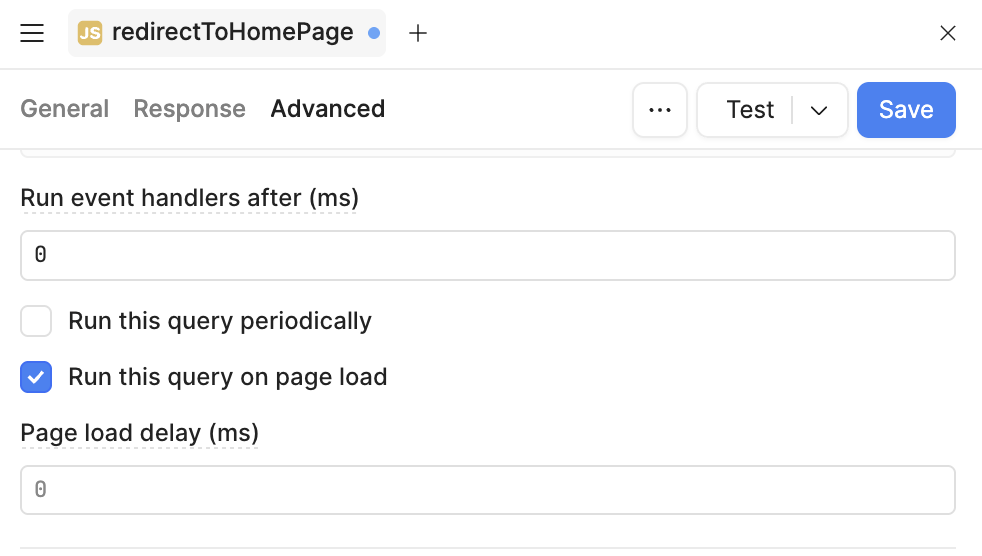Screen dimensions: 982x556
Task: Add a new query with the plus icon
Action: 418,33
